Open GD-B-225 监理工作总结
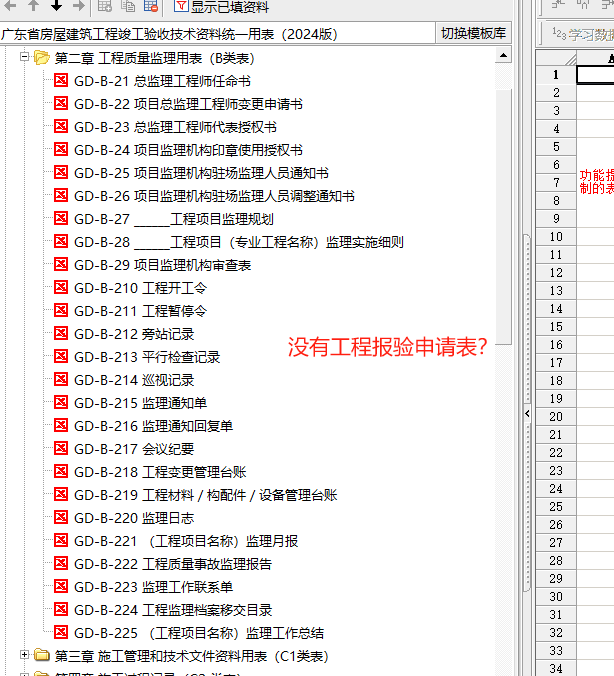The height and width of the screenshot is (676, 614). pyautogui.click(x=198, y=633)
